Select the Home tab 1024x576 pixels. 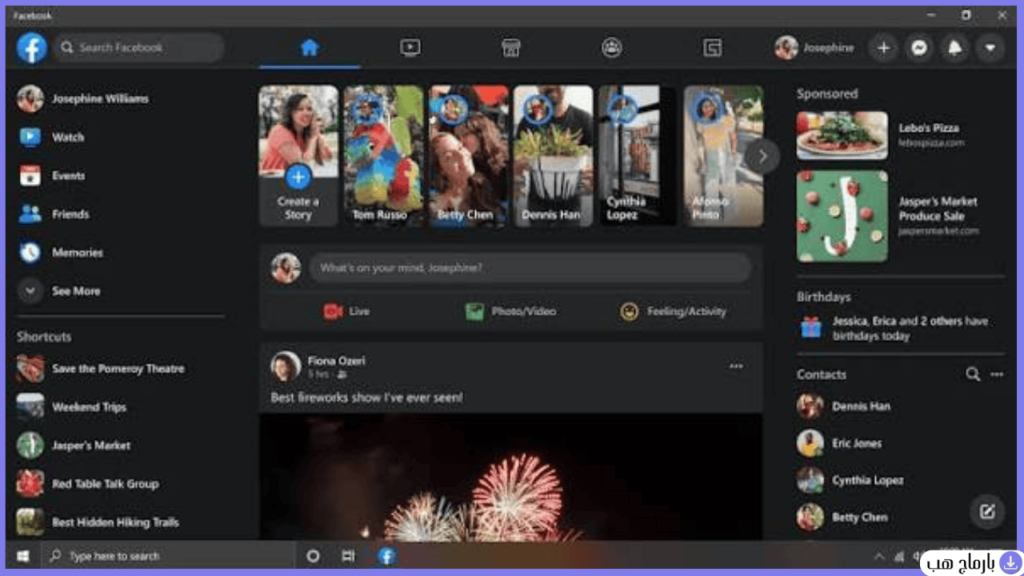[309, 48]
